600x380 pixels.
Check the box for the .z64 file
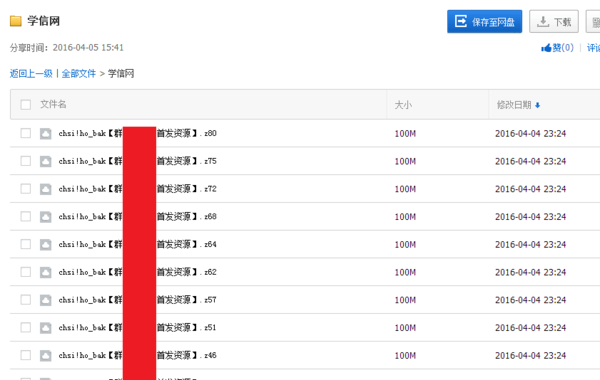26,244
